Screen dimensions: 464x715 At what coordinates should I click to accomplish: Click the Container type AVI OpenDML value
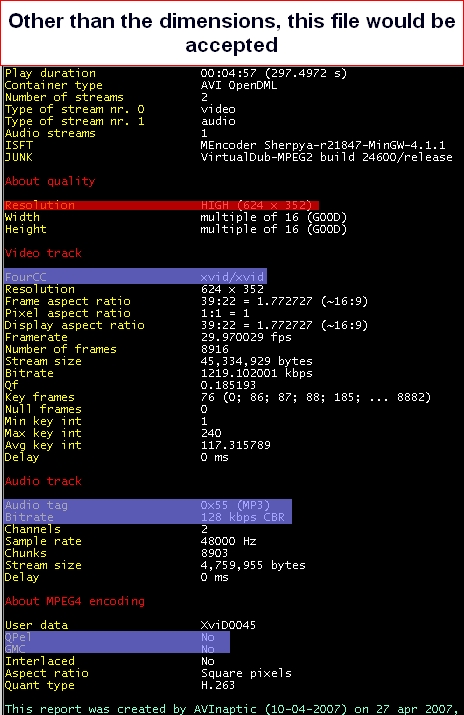tap(239, 85)
